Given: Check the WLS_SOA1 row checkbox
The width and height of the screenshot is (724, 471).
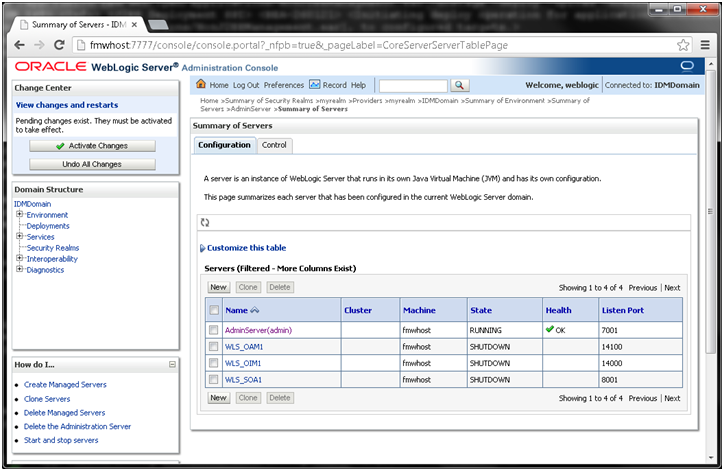Looking at the screenshot, I should click(213, 379).
